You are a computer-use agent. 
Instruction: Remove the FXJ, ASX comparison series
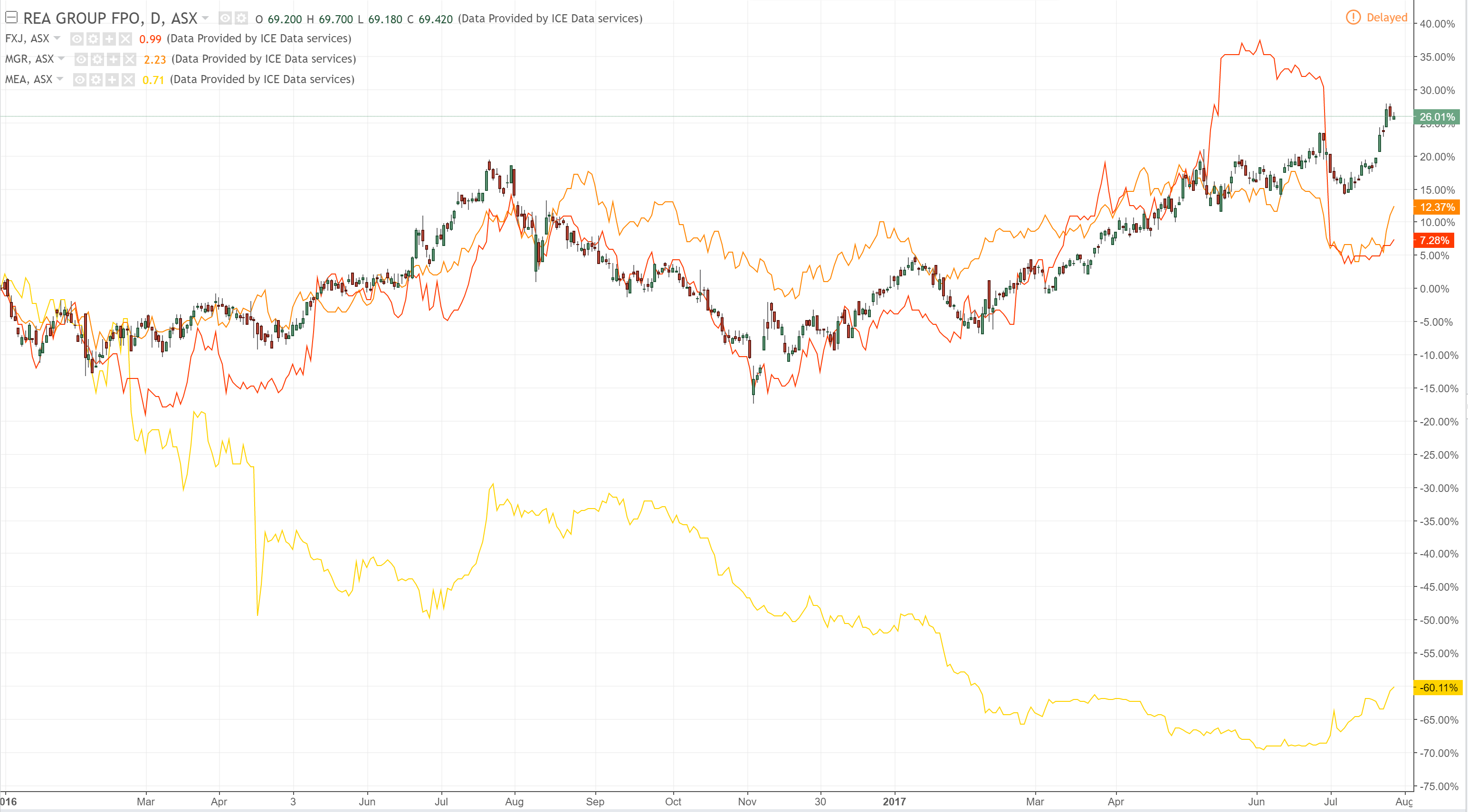click(125, 39)
